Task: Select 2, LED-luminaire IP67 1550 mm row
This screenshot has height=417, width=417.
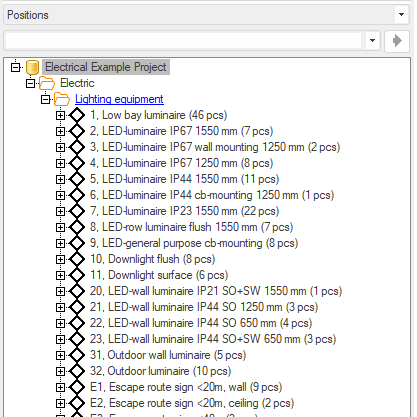Action: 182,131
